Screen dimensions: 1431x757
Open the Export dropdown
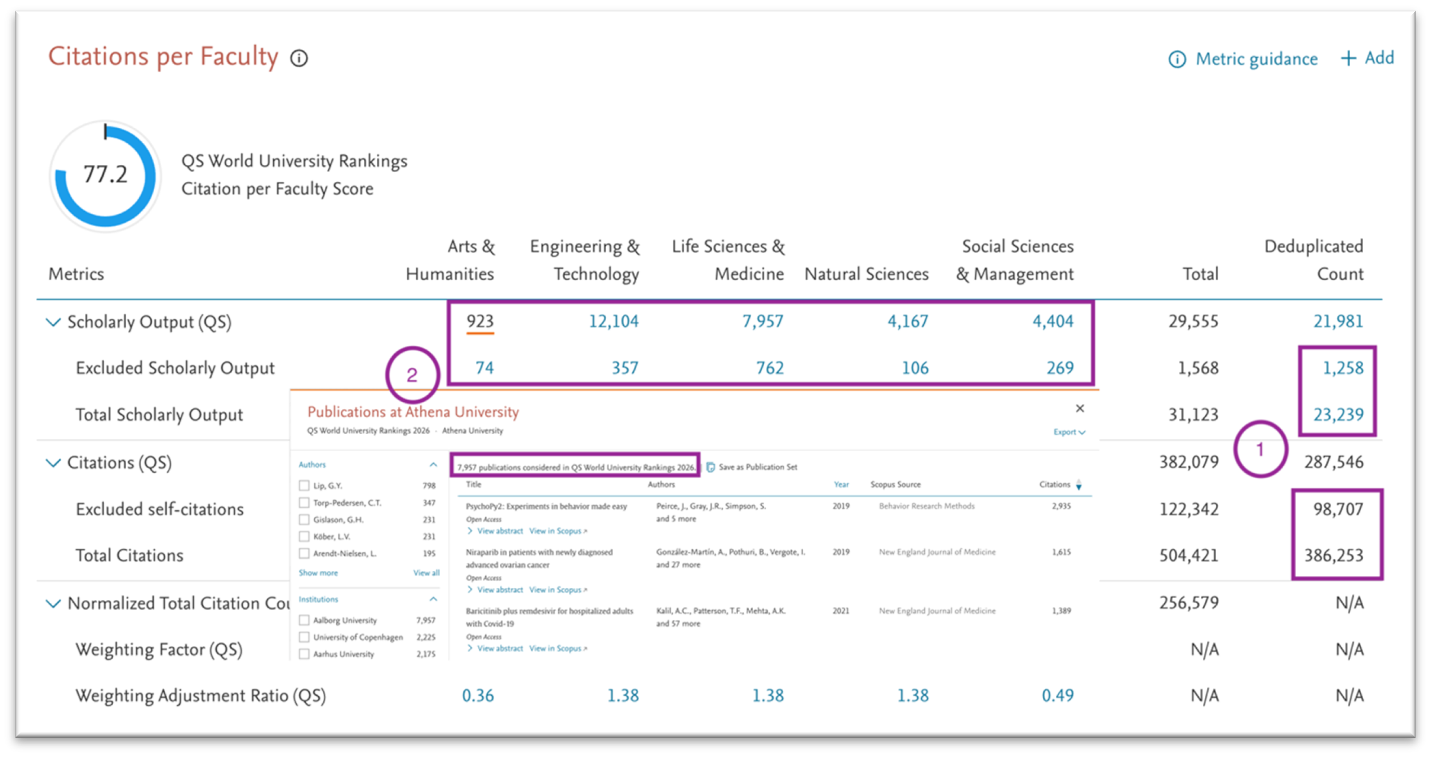[x=1069, y=432]
